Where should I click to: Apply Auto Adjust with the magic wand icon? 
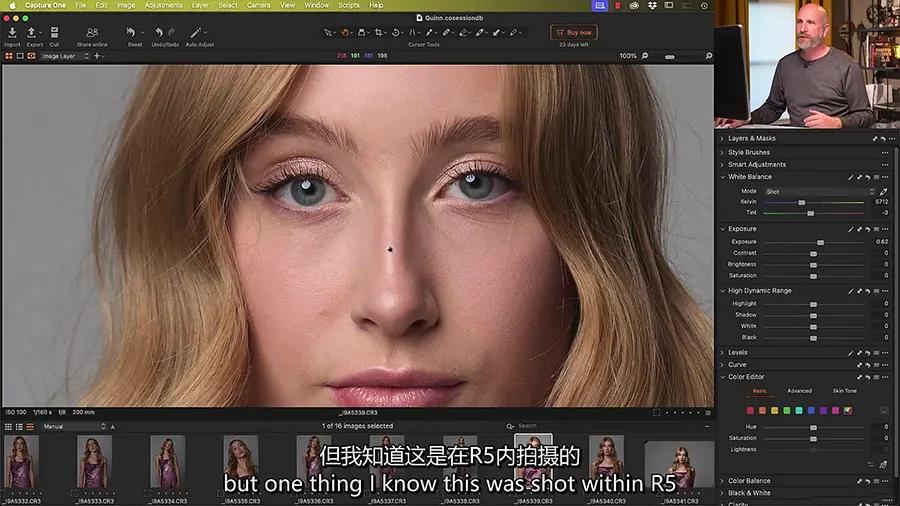pyautogui.click(x=199, y=33)
